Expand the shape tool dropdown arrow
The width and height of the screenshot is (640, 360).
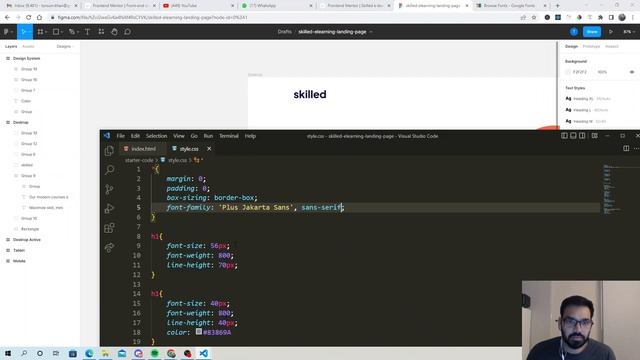coord(62,32)
